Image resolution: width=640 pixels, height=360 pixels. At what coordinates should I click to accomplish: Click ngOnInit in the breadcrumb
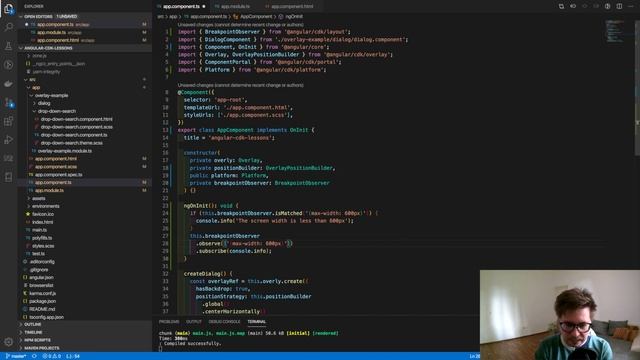294,16
